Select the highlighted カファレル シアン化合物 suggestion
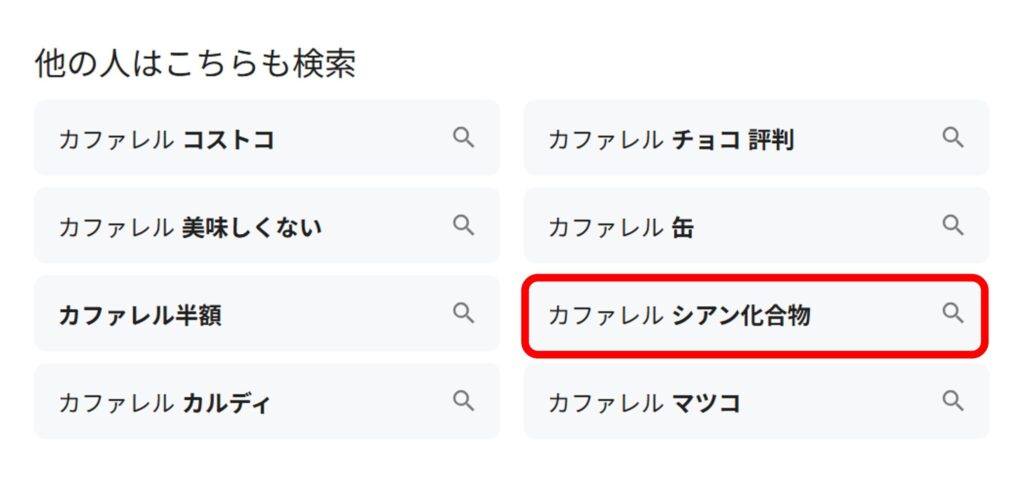1024x483 pixels. 680,315
